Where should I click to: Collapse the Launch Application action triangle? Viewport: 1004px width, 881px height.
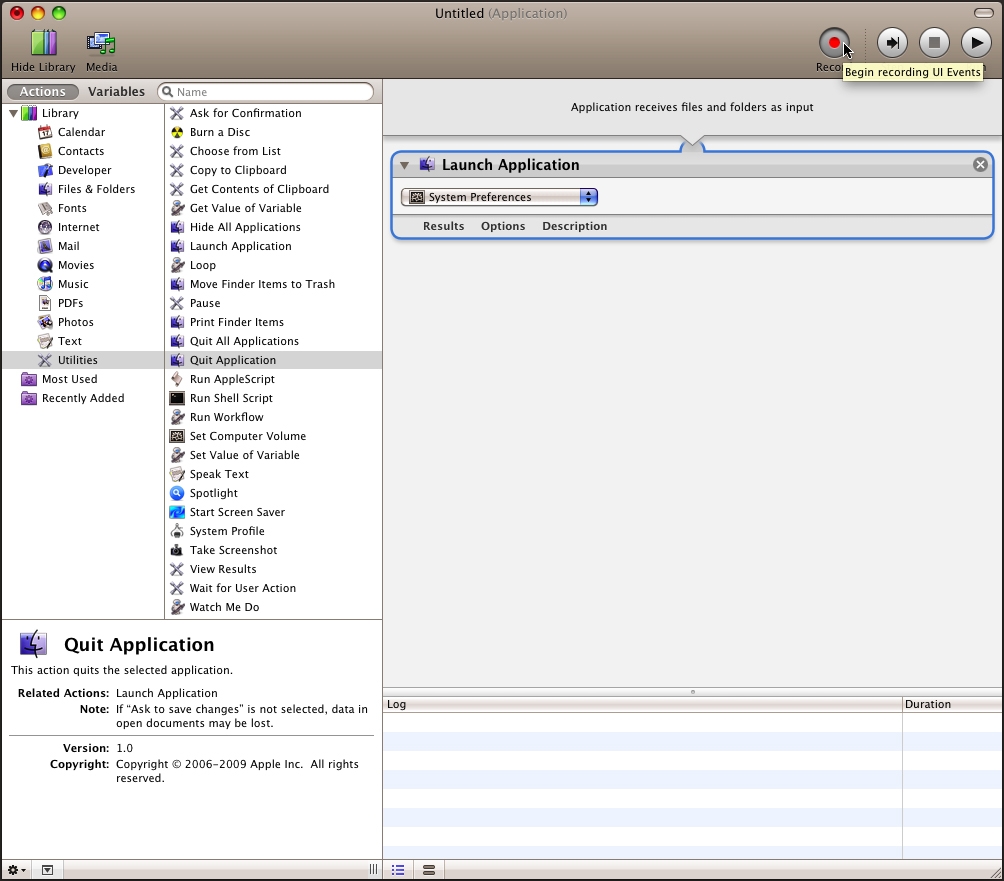coord(405,166)
